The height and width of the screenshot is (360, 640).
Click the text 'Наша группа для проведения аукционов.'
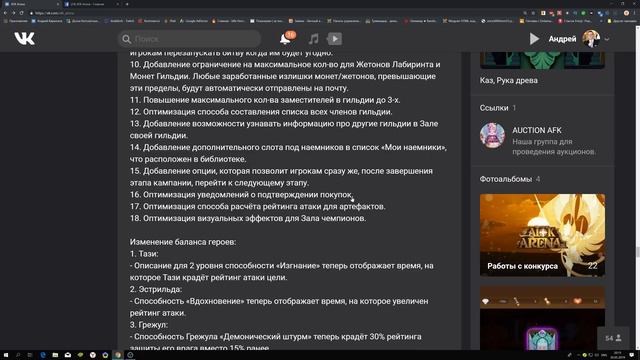point(554,147)
